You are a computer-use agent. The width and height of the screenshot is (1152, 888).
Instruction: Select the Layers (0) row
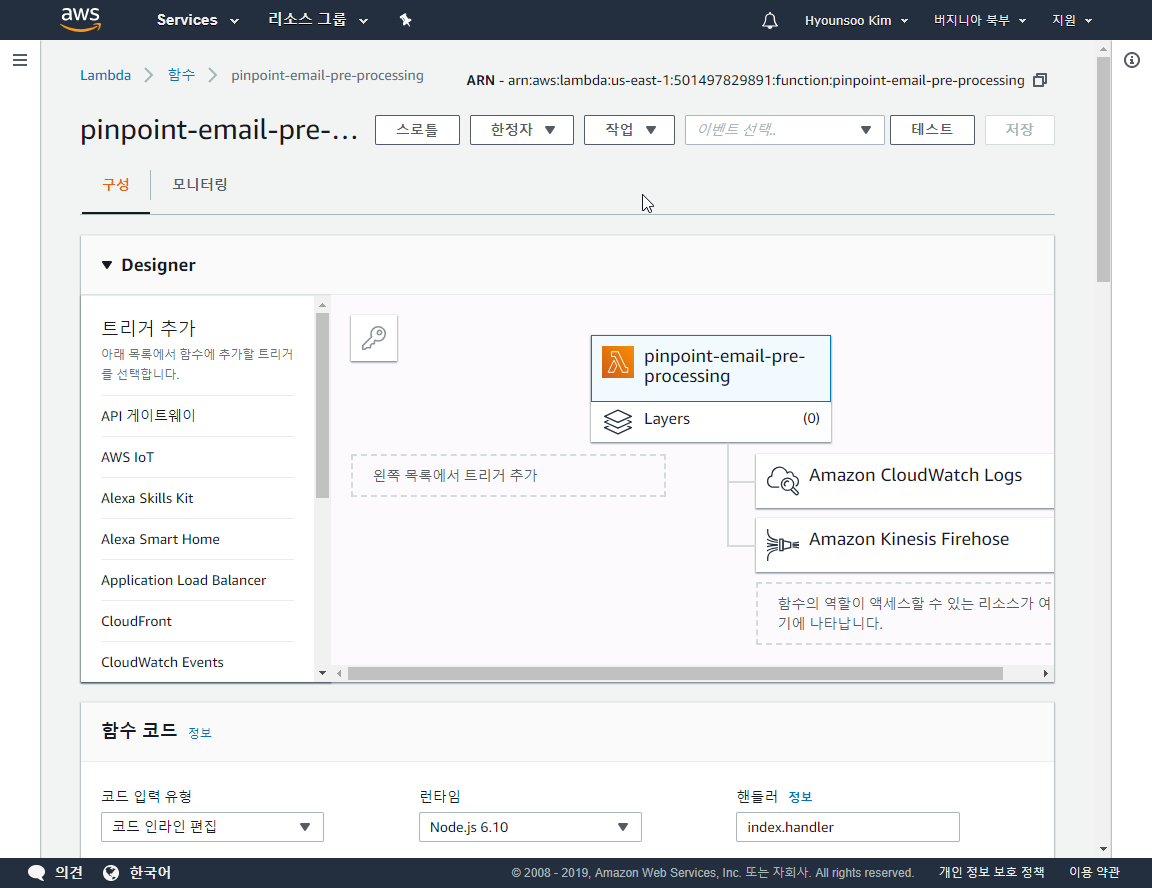(x=710, y=422)
